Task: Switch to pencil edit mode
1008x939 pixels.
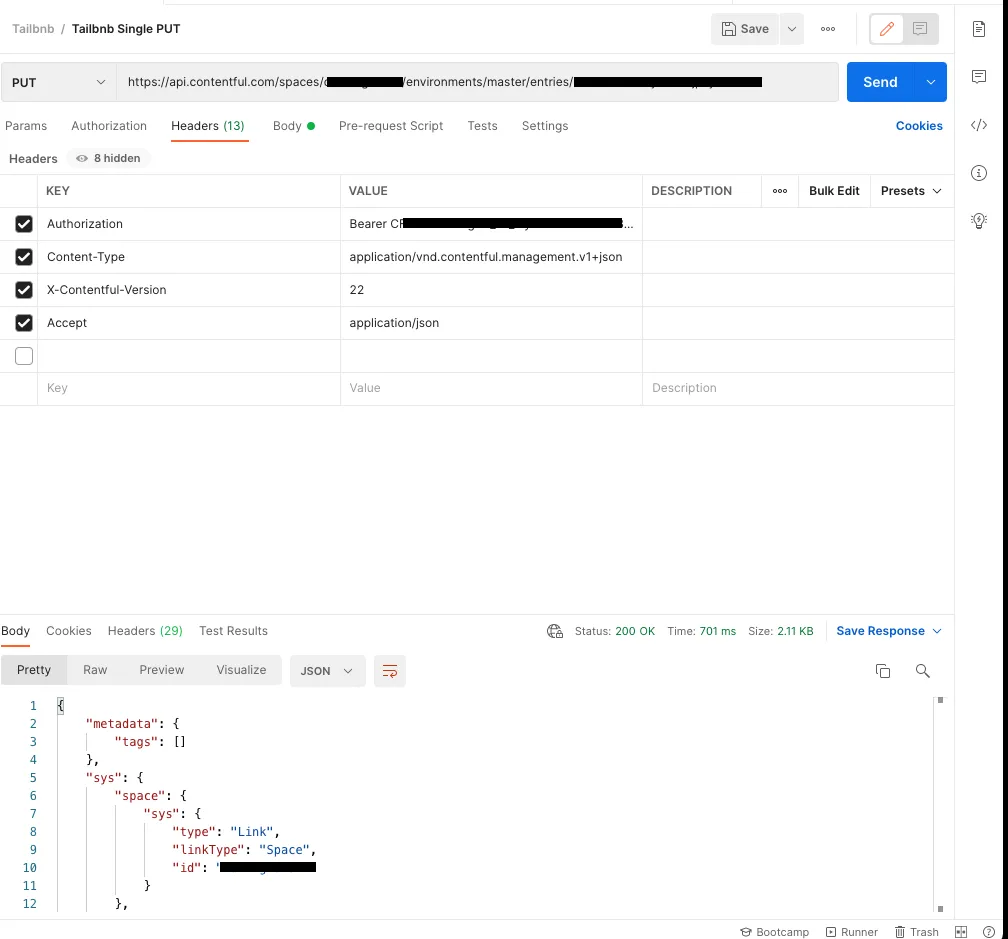Action: click(x=886, y=29)
